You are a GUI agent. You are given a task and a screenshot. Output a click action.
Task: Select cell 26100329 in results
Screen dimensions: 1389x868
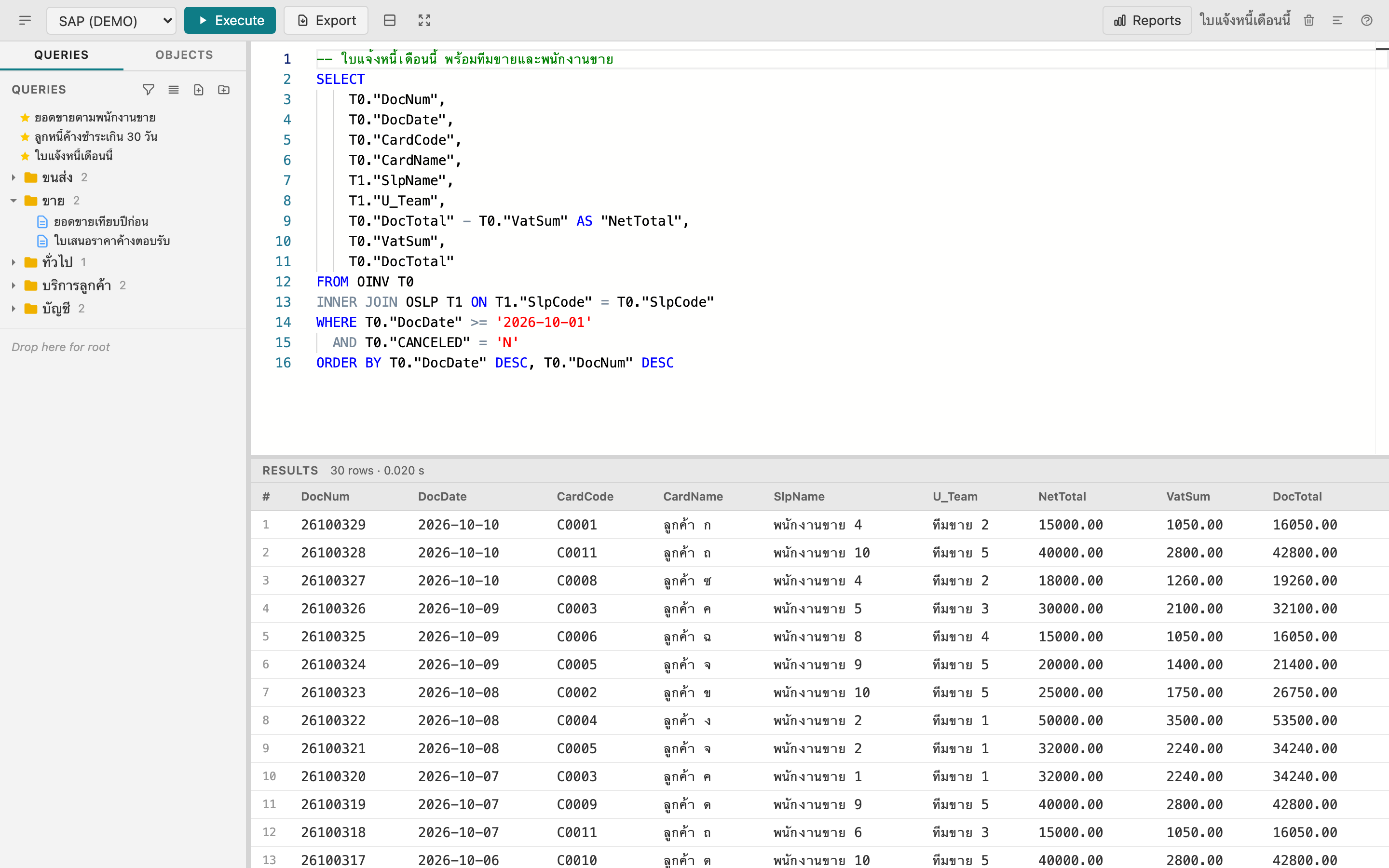tap(333, 525)
